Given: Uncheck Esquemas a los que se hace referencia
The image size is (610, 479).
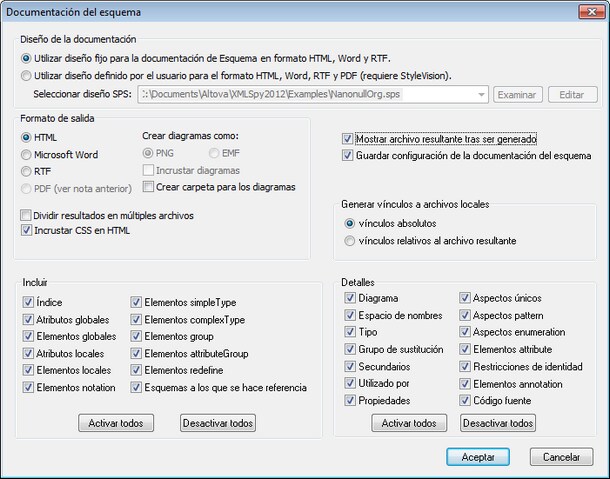Looking at the screenshot, I should click(x=136, y=388).
